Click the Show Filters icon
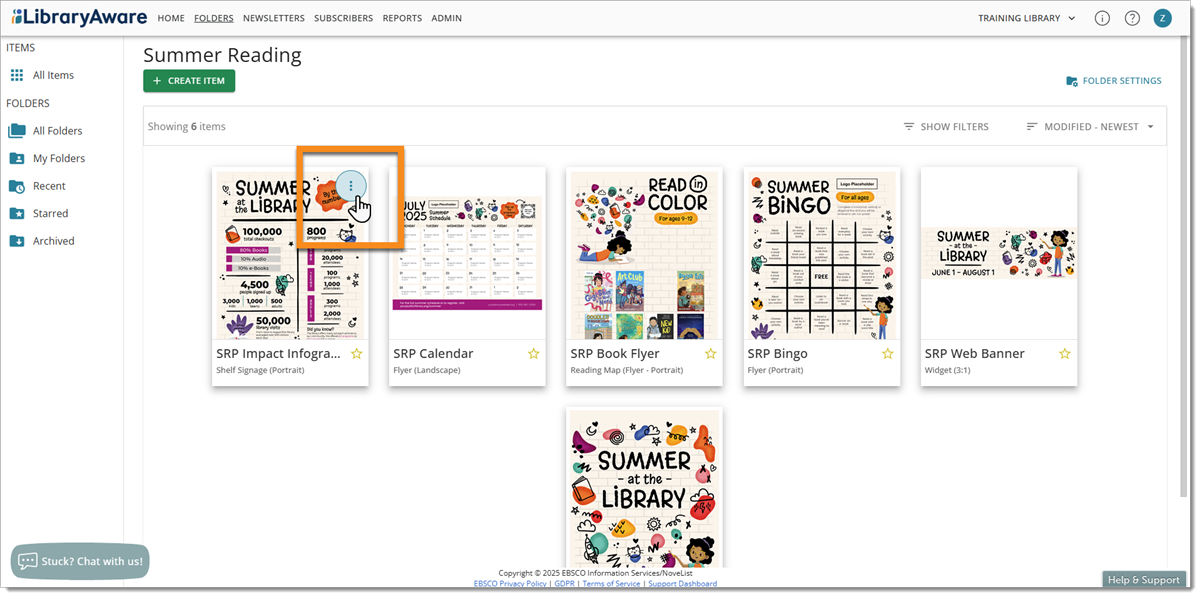 tap(909, 127)
